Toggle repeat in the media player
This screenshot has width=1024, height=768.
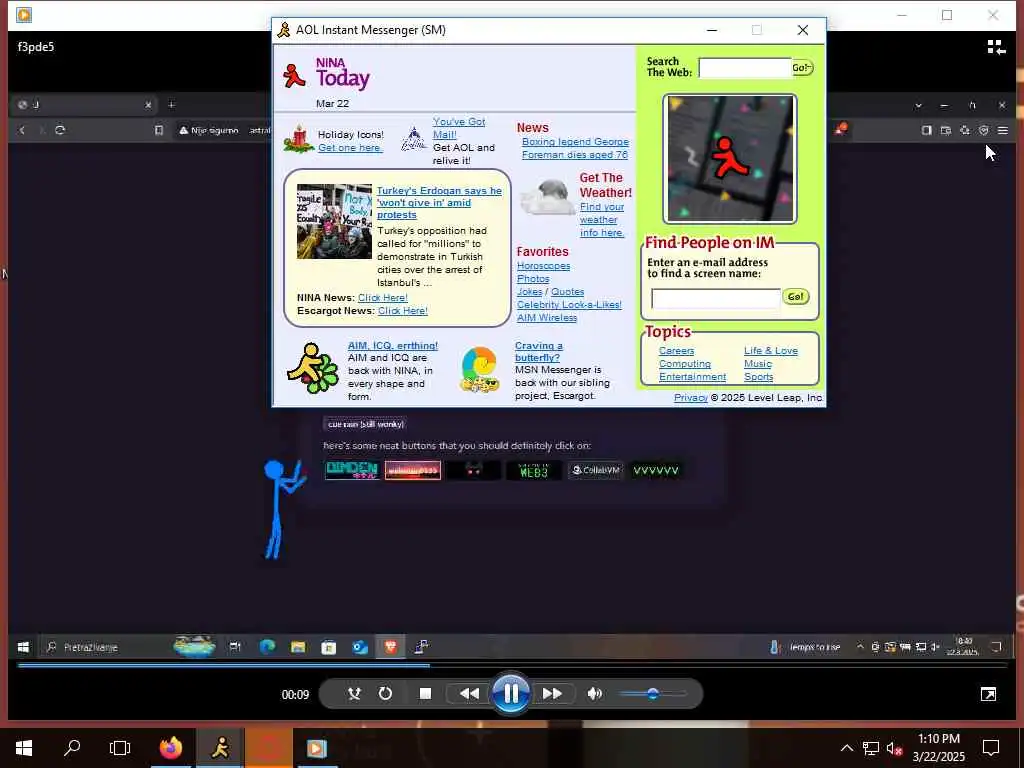pos(385,694)
